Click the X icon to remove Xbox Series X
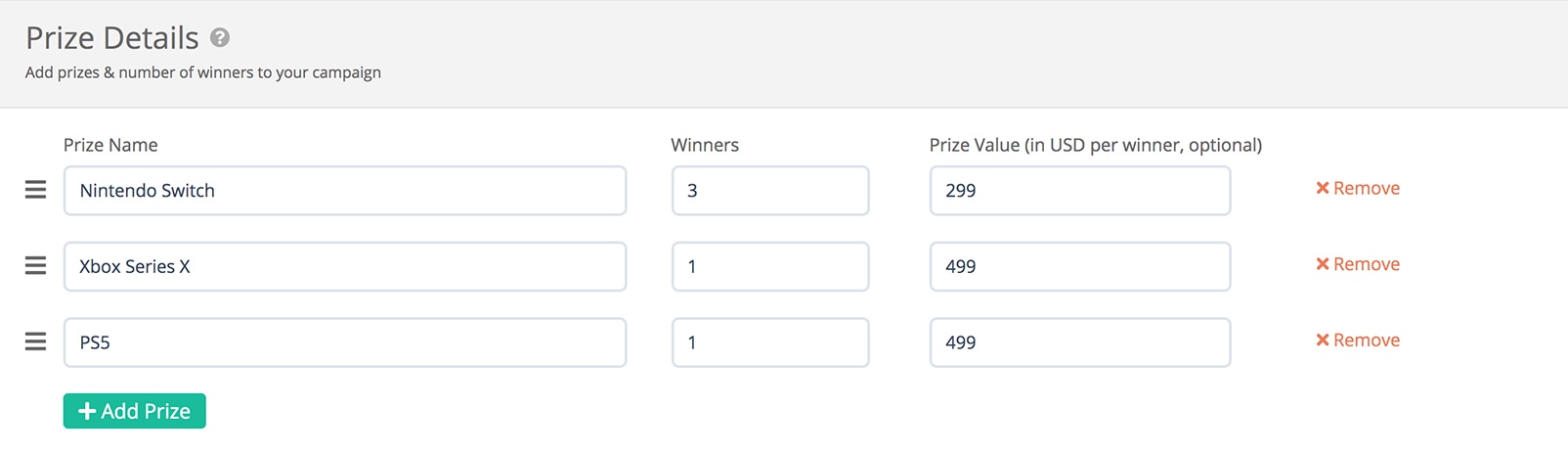The width and height of the screenshot is (1568, 454). click(x=1323, y=264)
